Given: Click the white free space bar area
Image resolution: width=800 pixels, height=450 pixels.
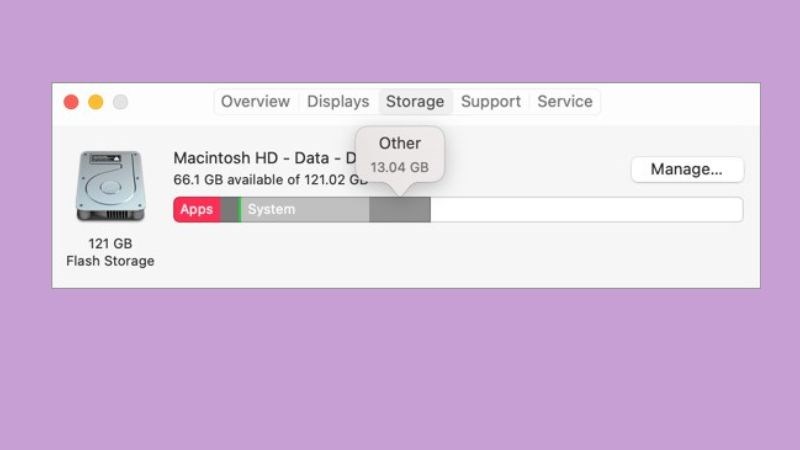Looking at the screenshot, I should click(x=585, y=210).
